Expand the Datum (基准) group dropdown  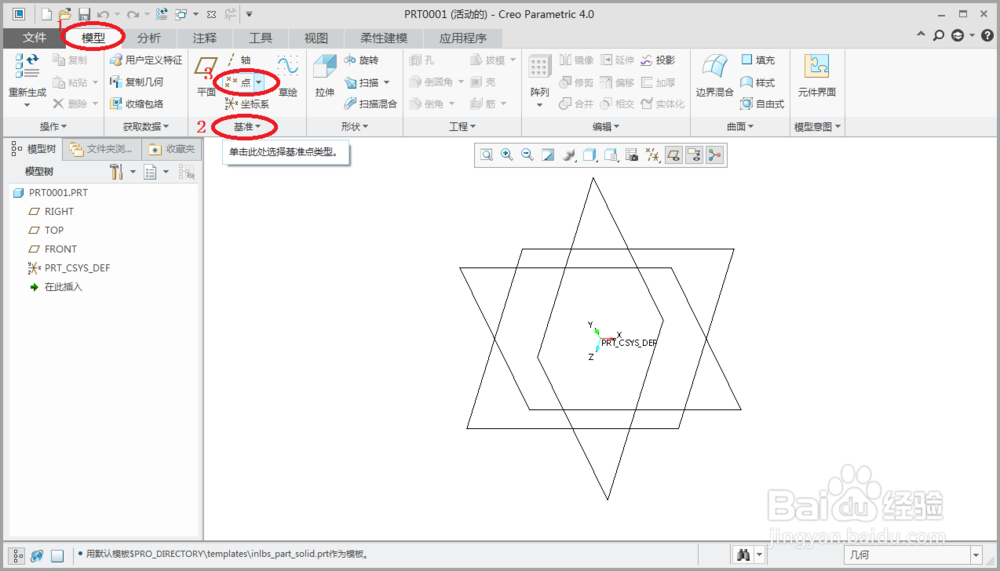[247, 127]
